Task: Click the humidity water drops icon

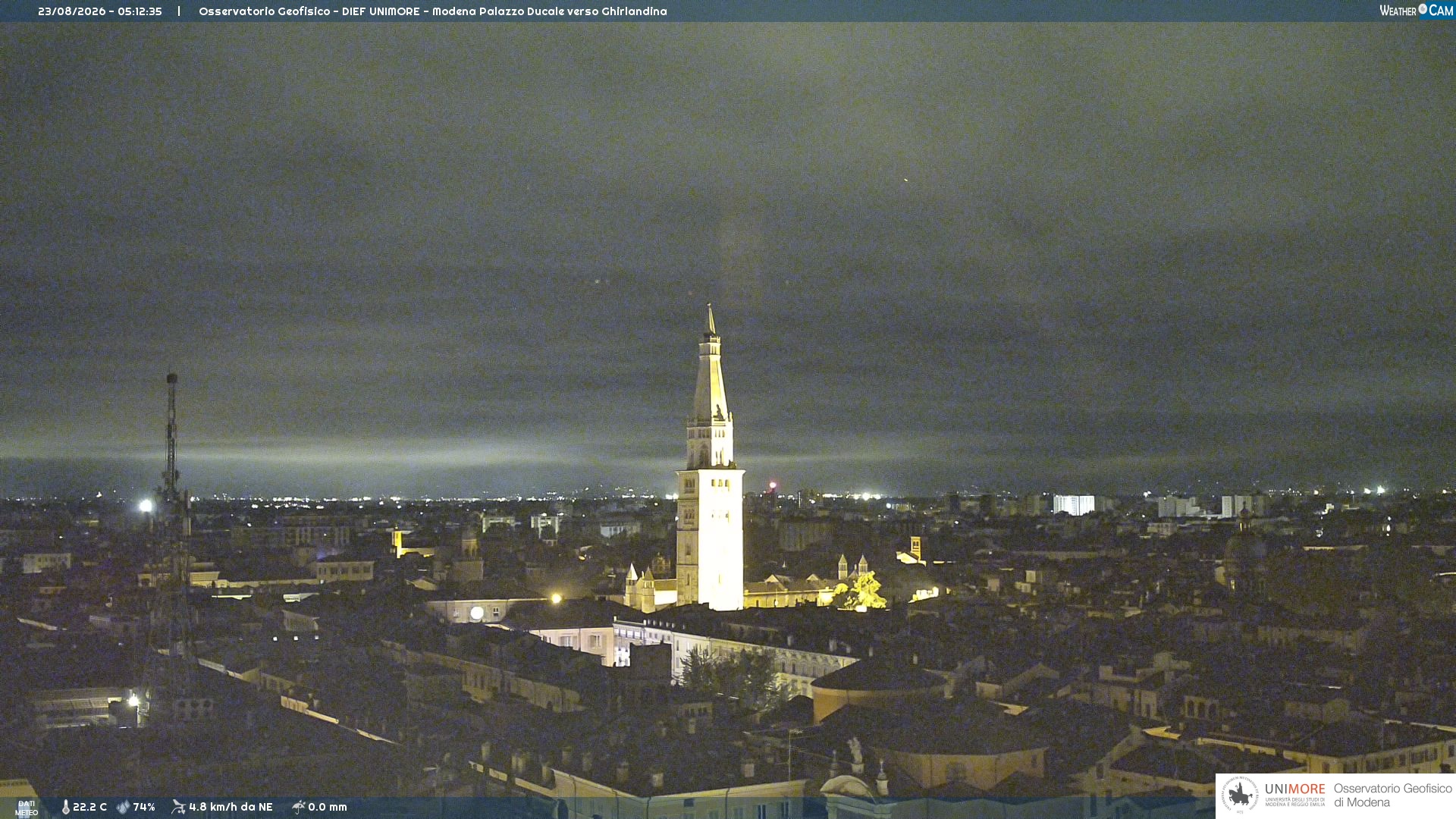Action: 123,807
